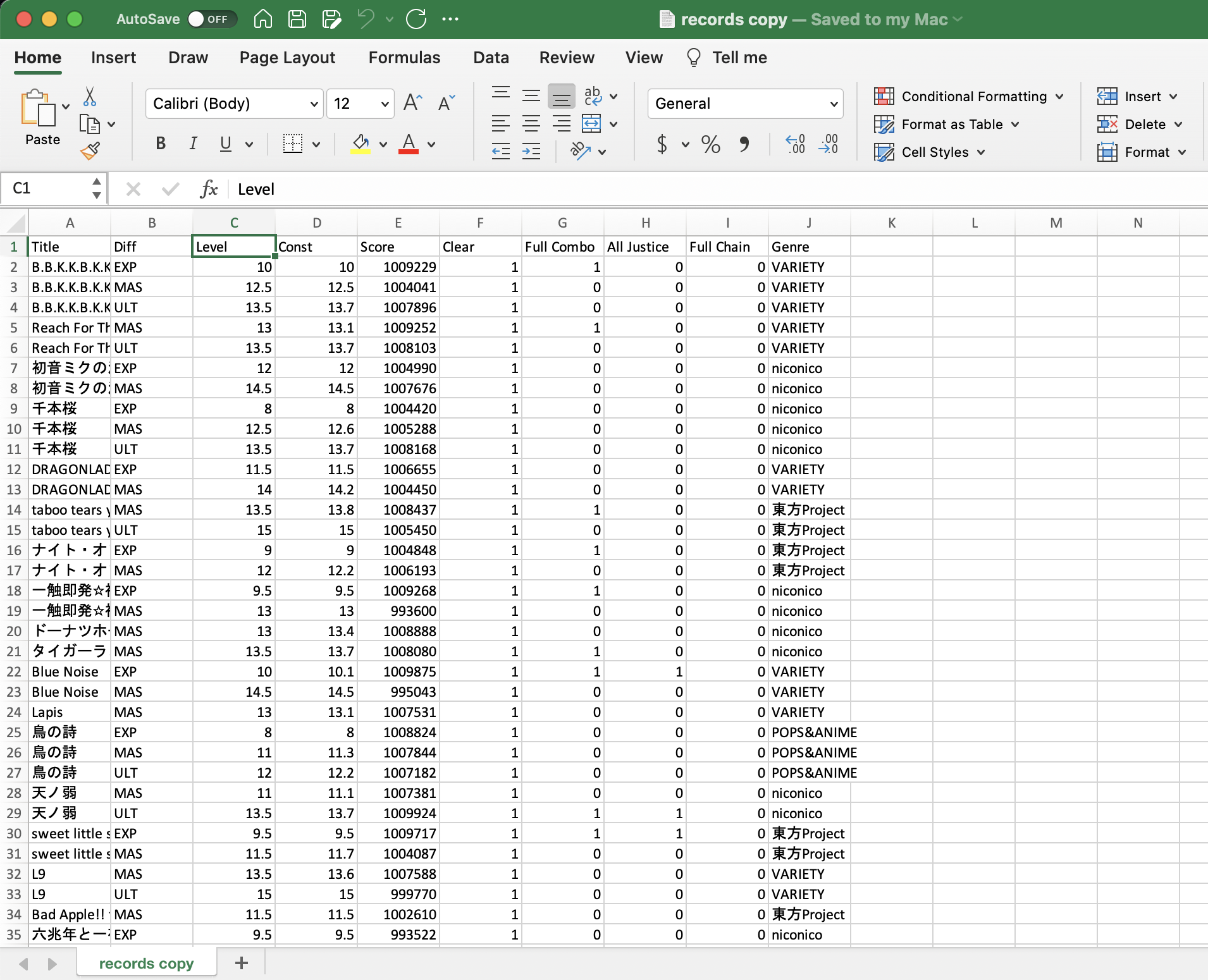Add a new sheet with plus button
This screenshot has width=1208, height=980.
click(x=241, y=963)
